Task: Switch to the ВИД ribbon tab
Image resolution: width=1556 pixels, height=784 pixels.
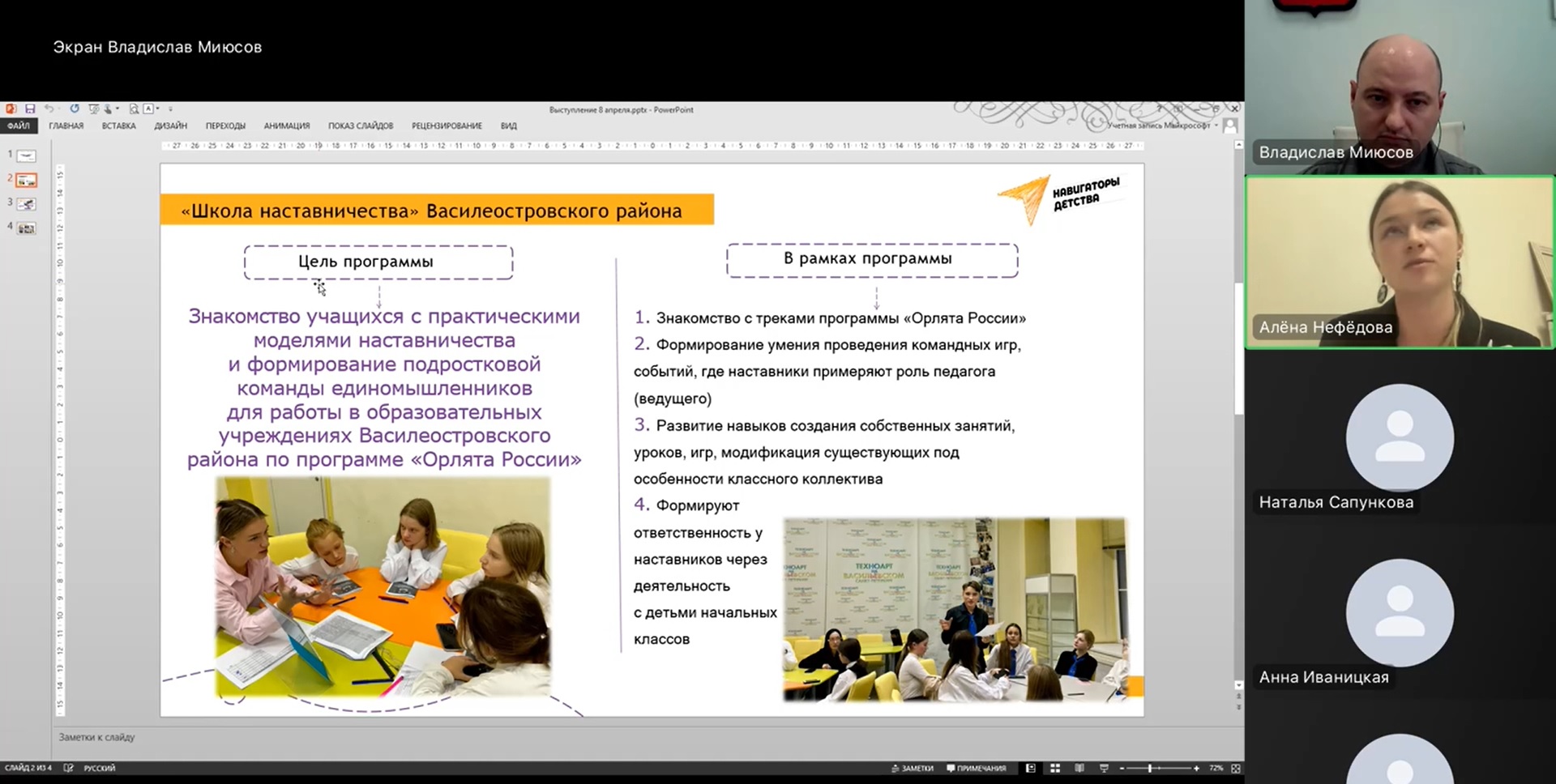Action: [x=509, y=126]
